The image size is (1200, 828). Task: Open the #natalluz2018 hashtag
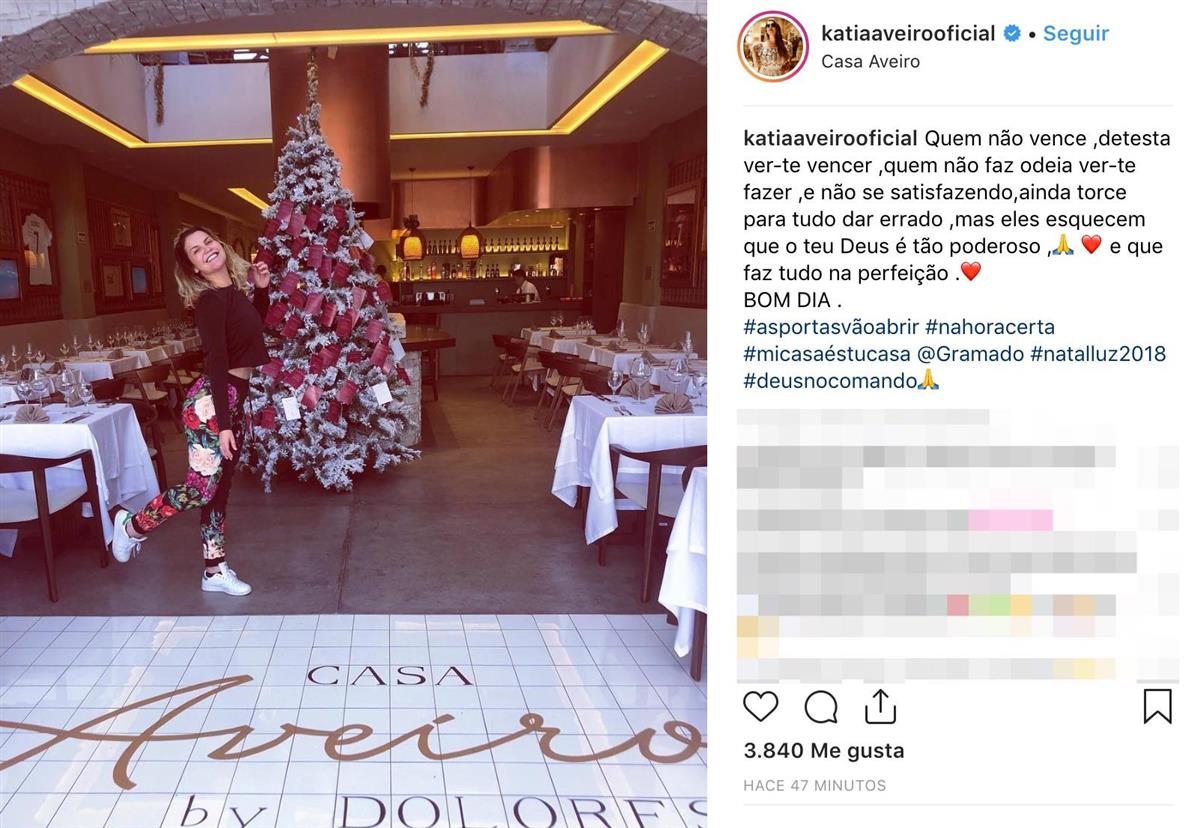pyautogui.click(x=1098, y=354)
